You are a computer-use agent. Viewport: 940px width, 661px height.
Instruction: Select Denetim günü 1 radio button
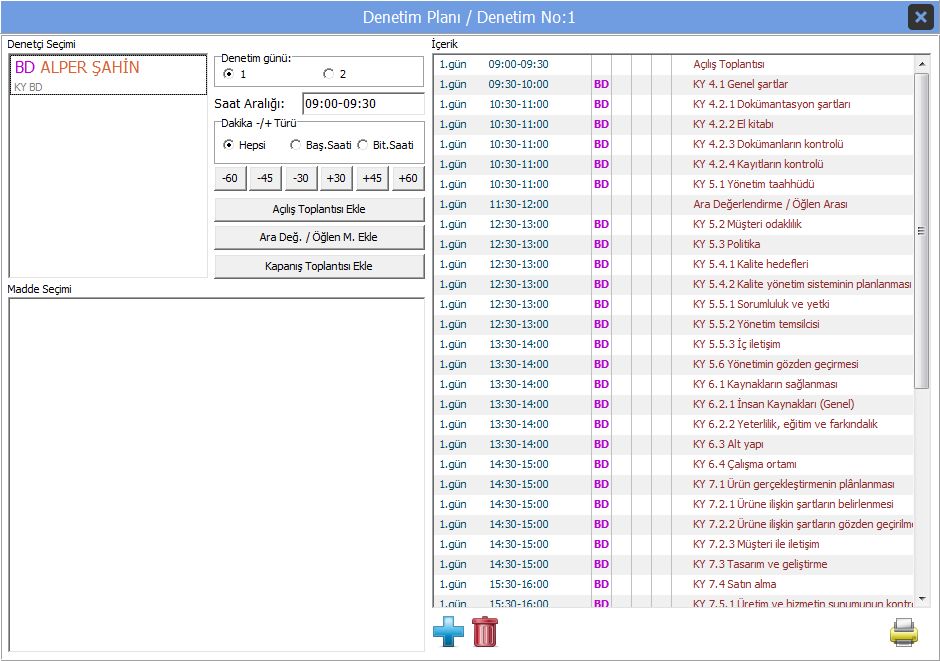pyautogui.click(x=228, y=74)
